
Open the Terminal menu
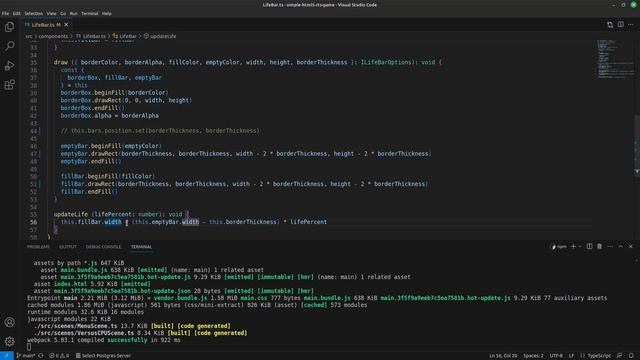coord(89,13)
